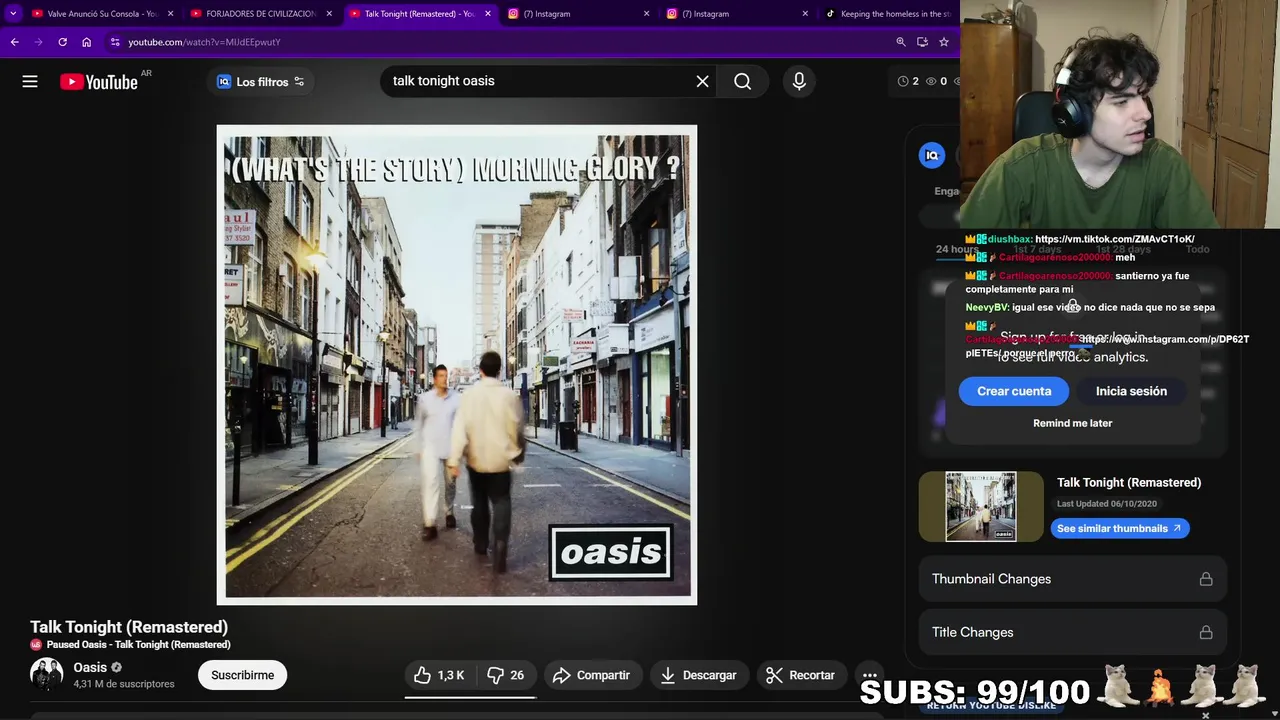
Task: Open the YouTube hamburger guide menu
Action: coord(30,82)
